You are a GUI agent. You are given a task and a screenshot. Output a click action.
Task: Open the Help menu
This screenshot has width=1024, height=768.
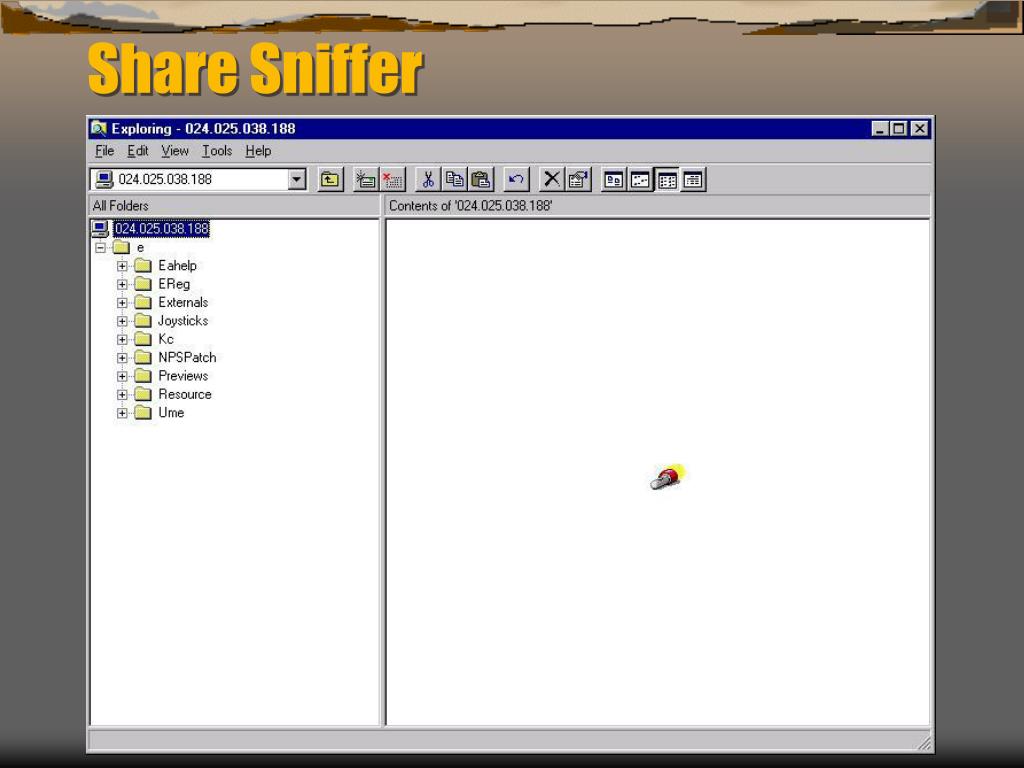pos(259,151)
